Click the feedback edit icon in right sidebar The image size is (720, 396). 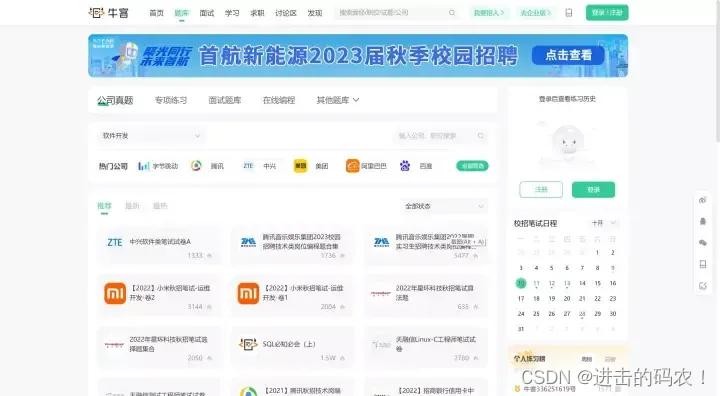[x=703, y=286]
